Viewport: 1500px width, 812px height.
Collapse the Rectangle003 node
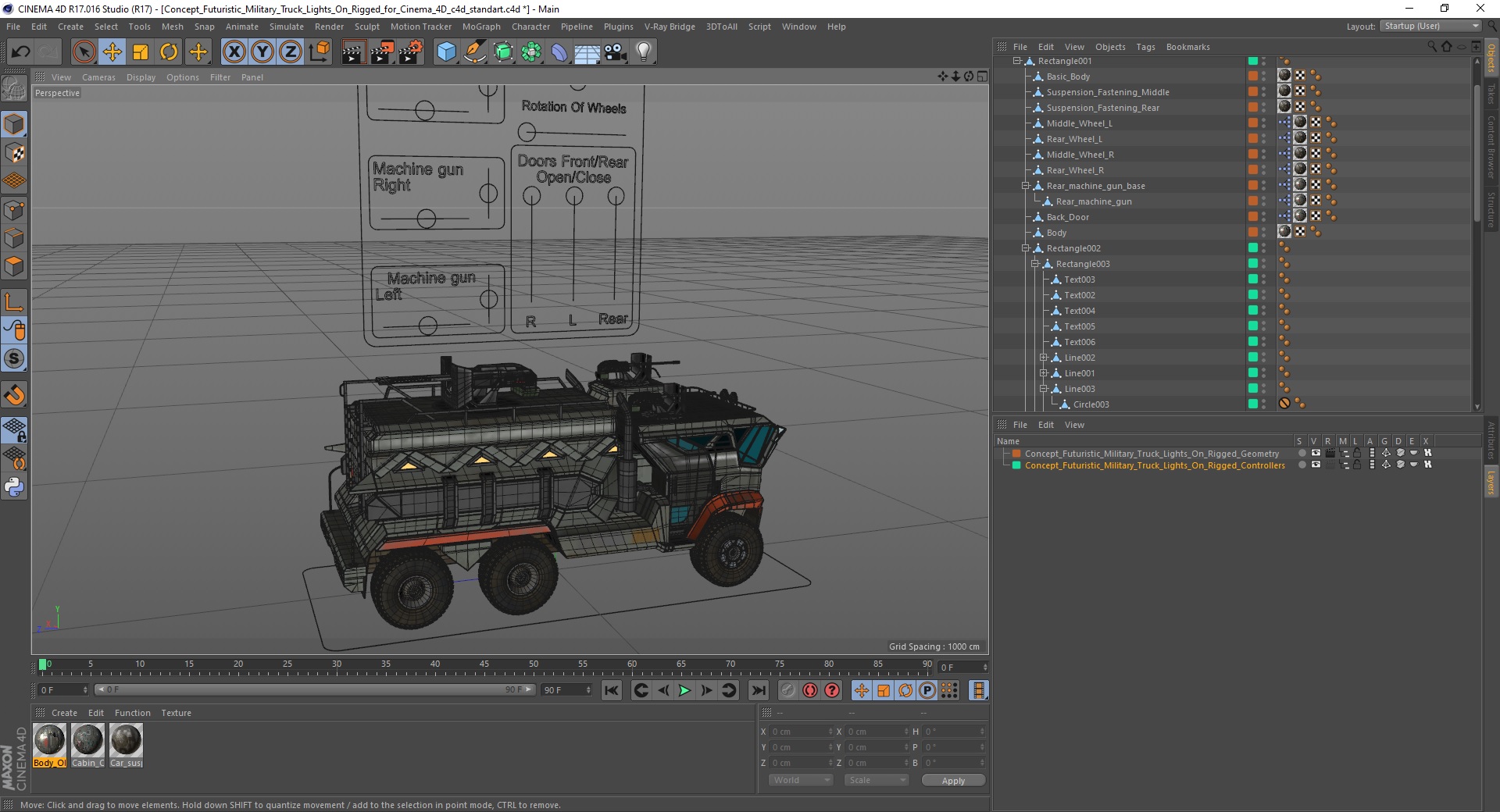pyautogui.click(x=1035, y=264)
